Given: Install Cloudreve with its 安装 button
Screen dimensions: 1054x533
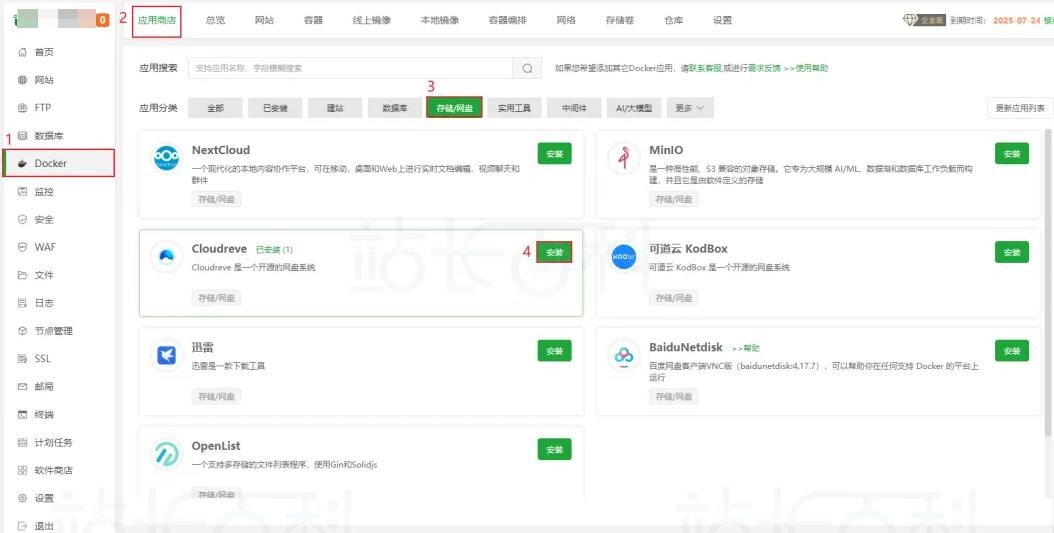Looking at the screenshot, I should point(554,252).
